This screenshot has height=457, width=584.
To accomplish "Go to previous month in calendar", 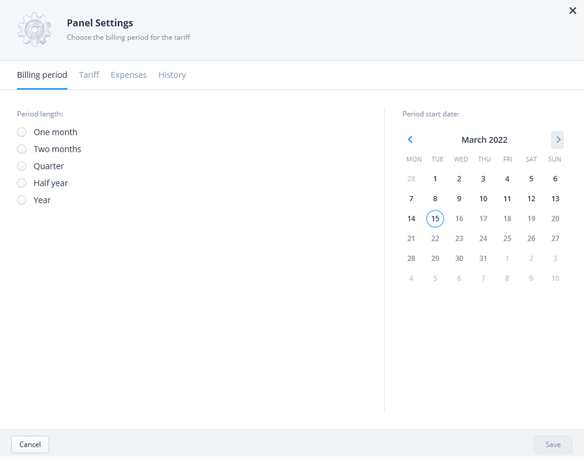I will click(410, 140).
